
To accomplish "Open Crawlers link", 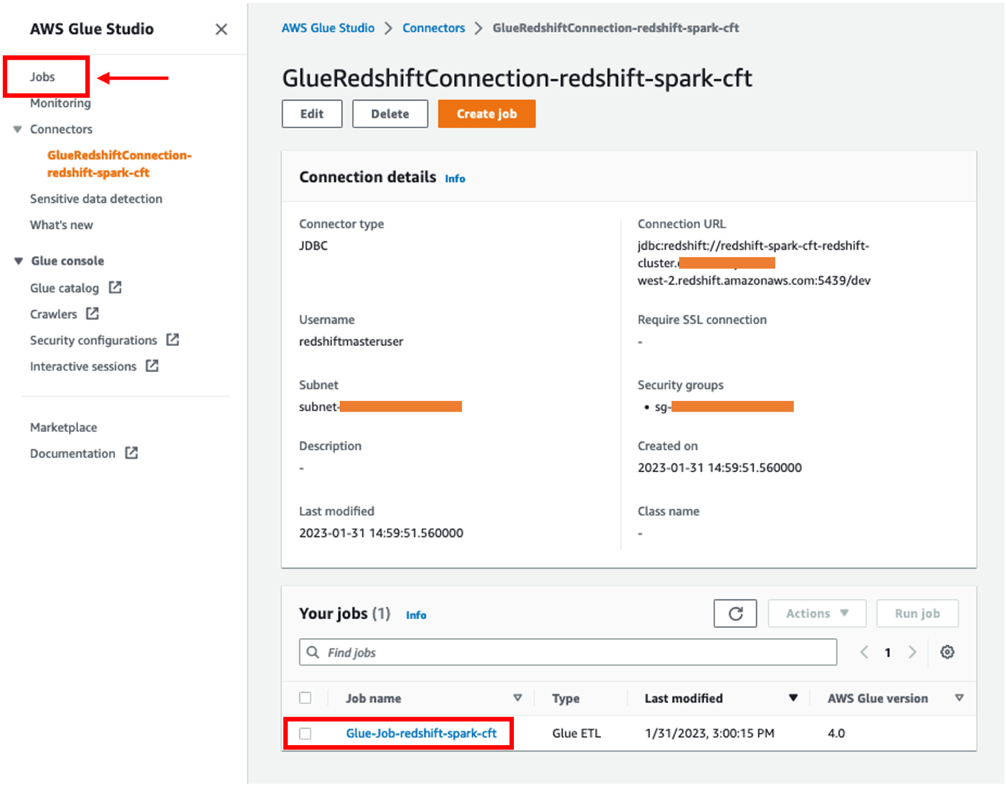I will pyautogui.click(x=53, y=314).
